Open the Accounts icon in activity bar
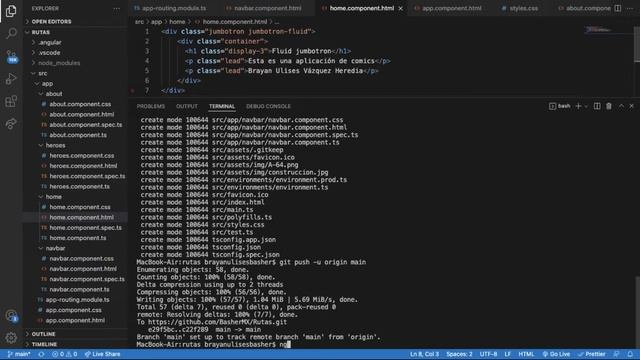 pyautogui.click(x=11, y=316)
